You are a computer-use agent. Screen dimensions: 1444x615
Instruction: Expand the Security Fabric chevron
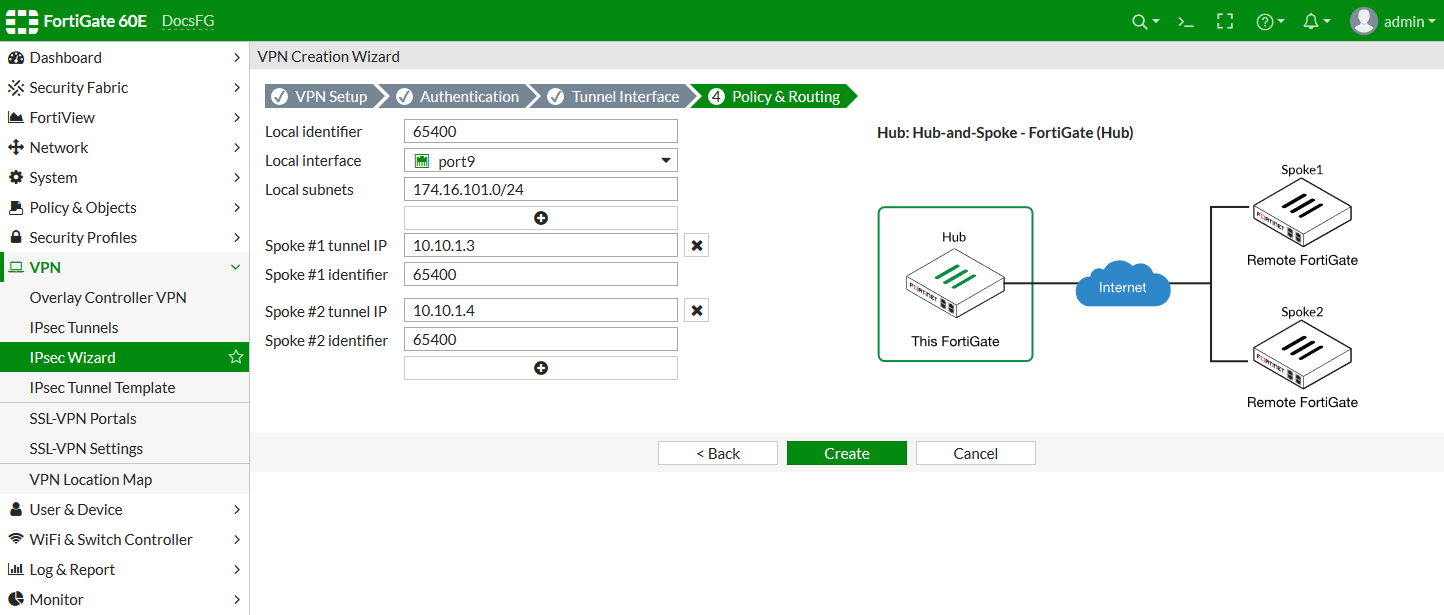236,88
